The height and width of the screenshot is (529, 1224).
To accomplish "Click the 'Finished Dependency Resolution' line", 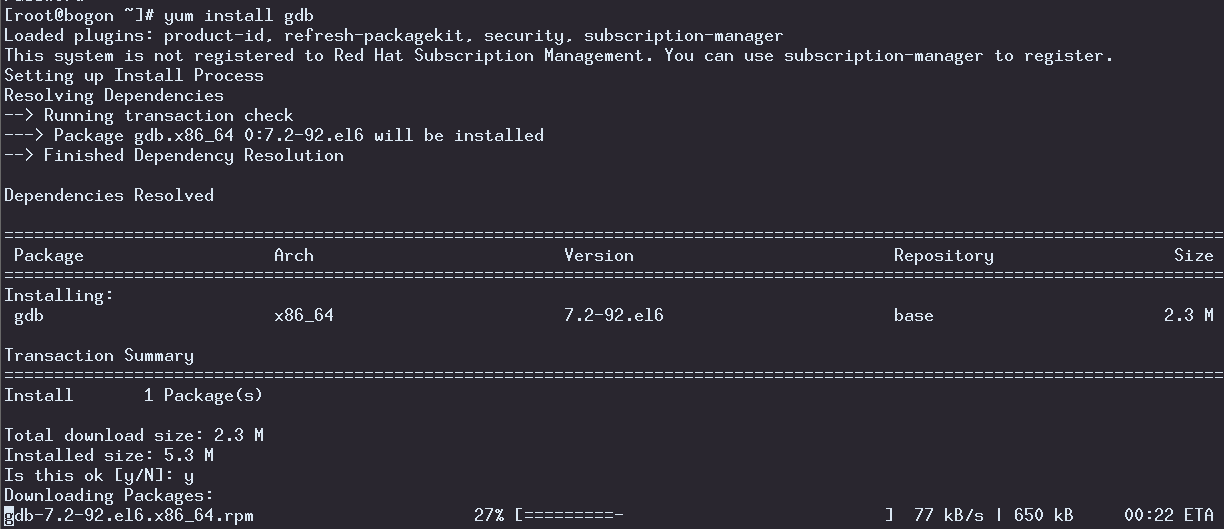I will 174,156.
